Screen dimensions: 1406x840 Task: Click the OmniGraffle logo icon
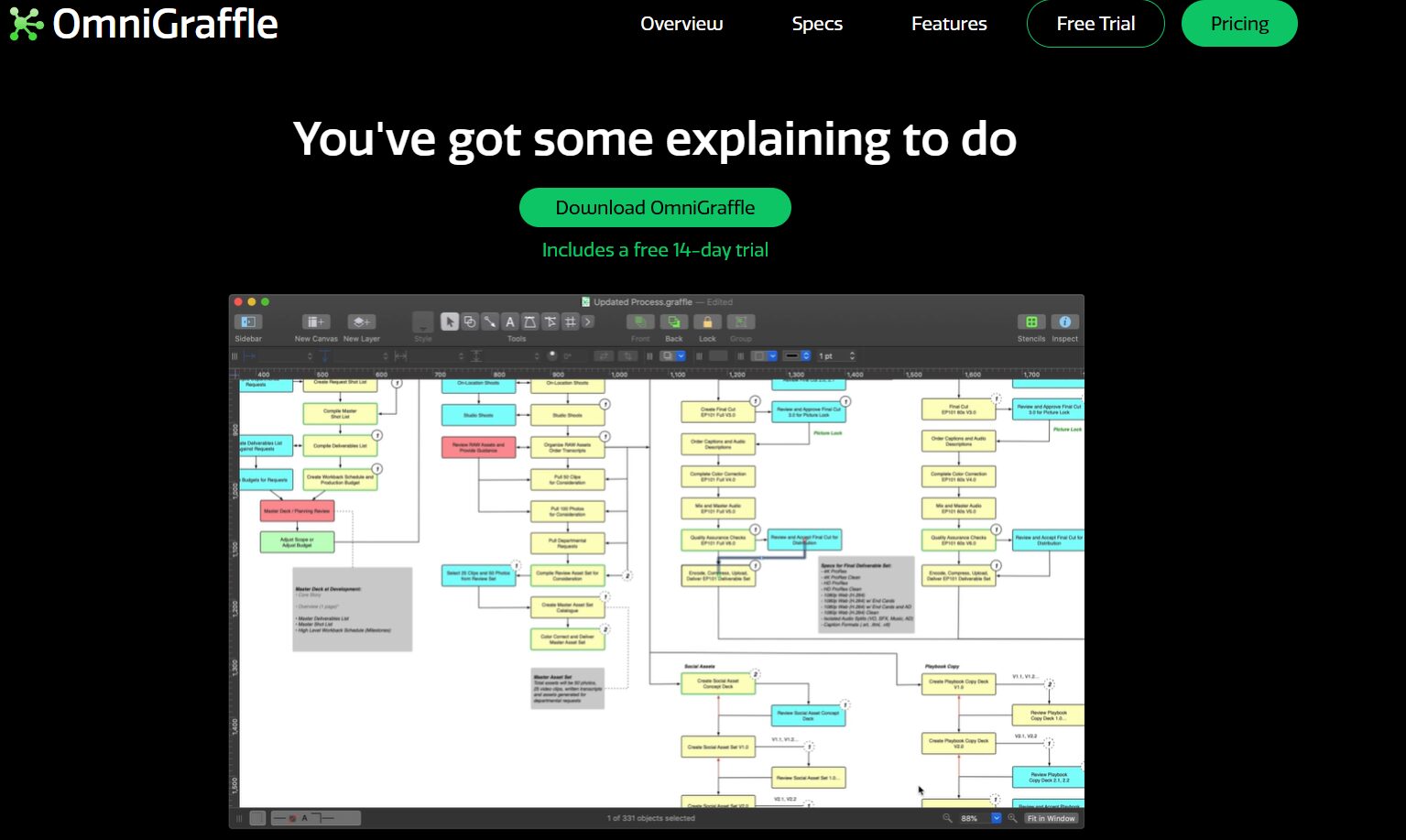point(26,25)
